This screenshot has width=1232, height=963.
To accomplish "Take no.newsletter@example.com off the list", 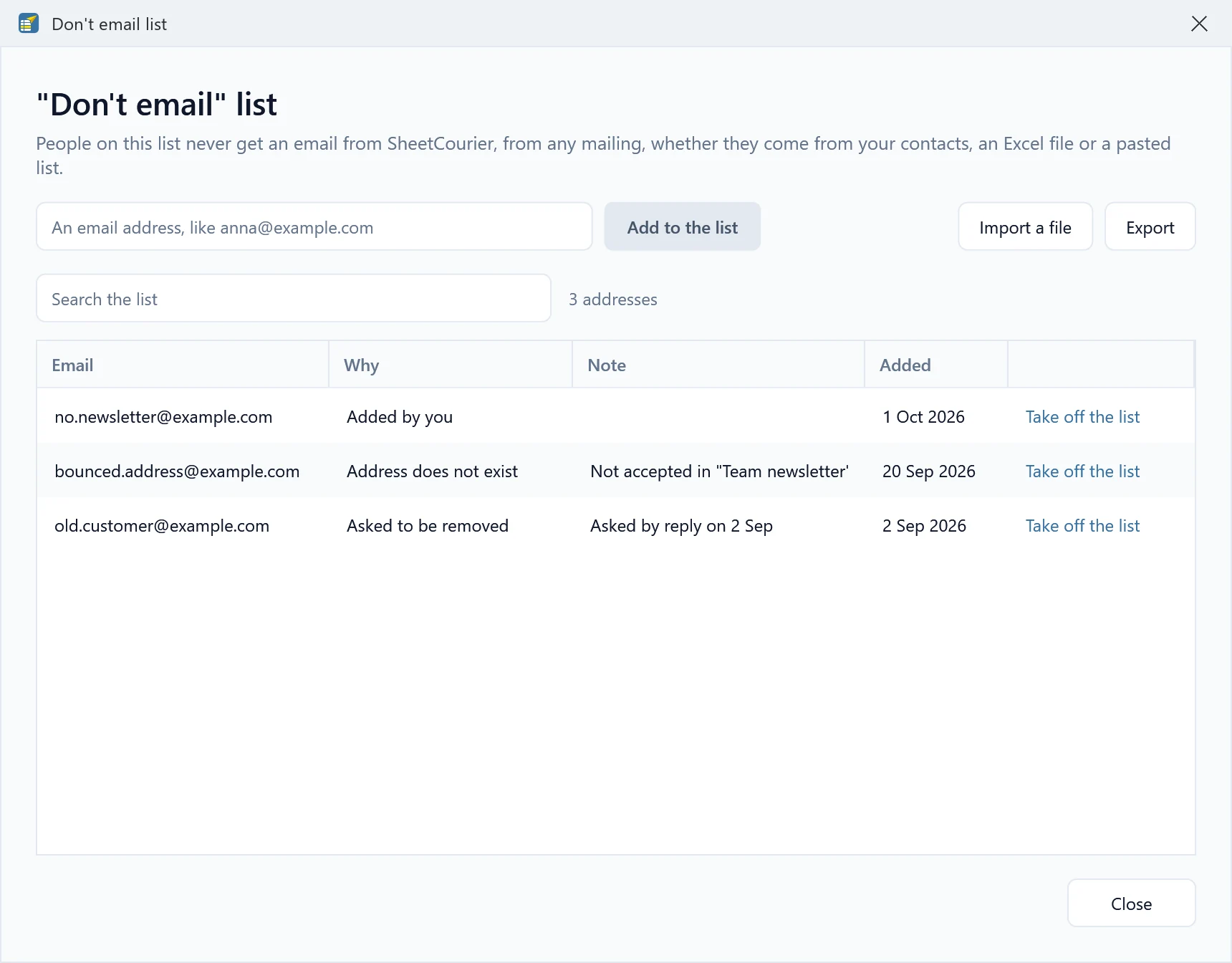I will coord(1082,416).
